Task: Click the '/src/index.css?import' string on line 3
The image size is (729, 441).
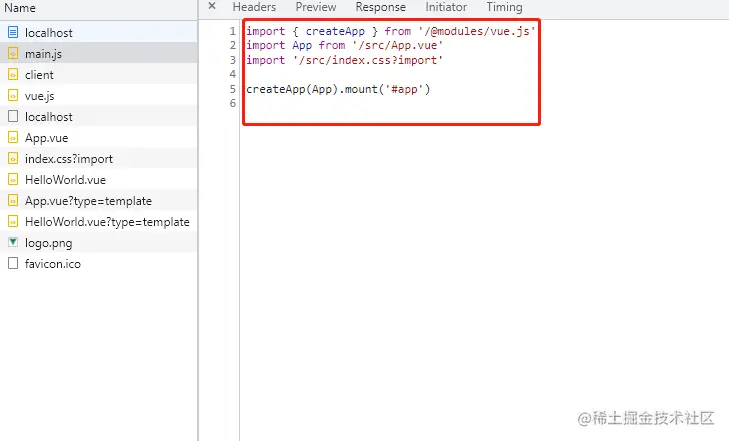Action: coord(368,60)
